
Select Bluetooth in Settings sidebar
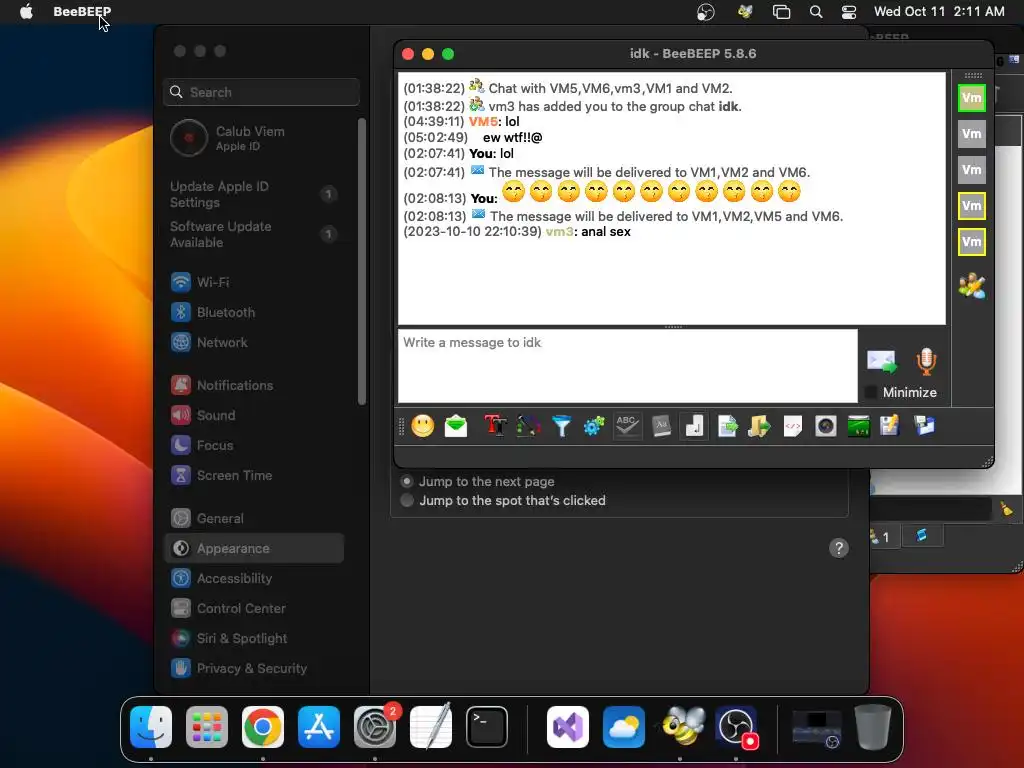click(x=253, y=312)
